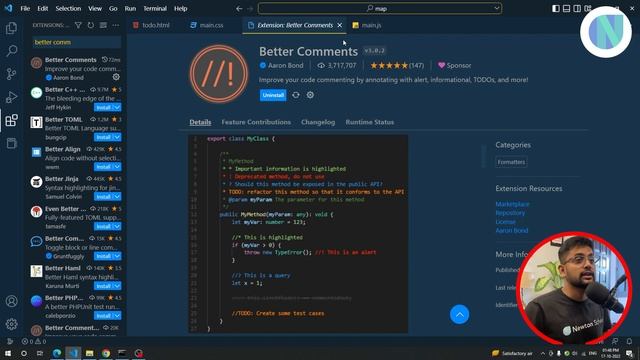Open Microsoft Edge from taskbar

pyautogui.click(x=57, y=353)
